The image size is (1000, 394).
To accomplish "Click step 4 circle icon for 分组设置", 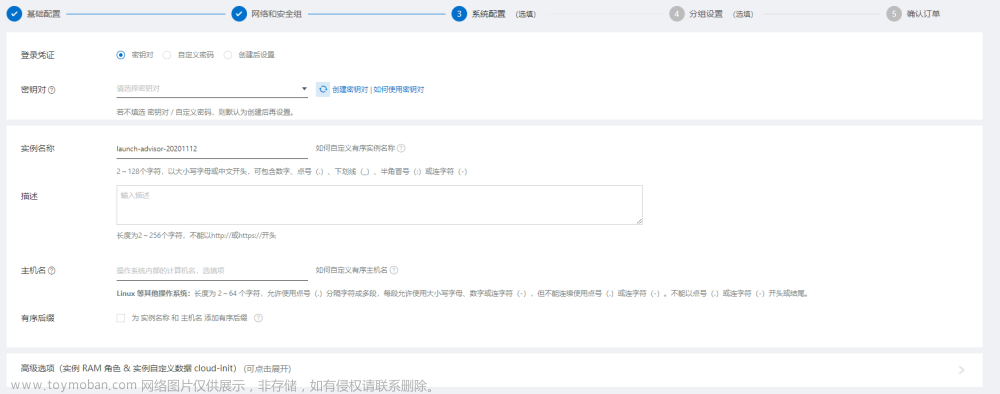I will pos(677,13).
